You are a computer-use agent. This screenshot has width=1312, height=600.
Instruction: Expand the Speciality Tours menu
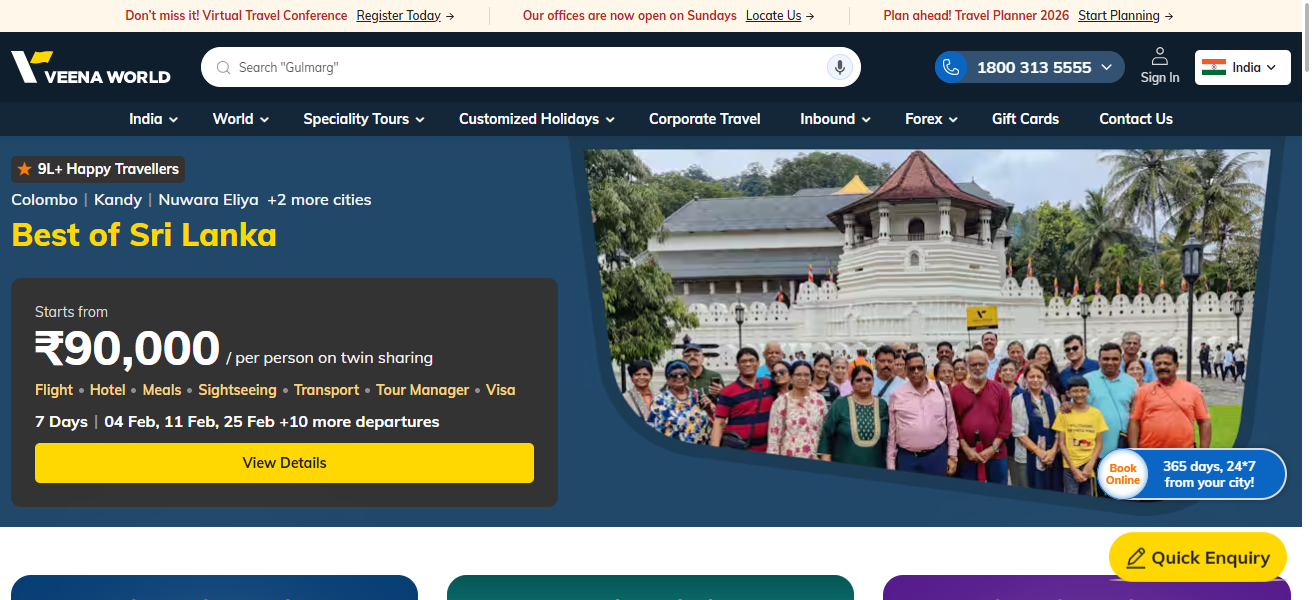point(364,119)
